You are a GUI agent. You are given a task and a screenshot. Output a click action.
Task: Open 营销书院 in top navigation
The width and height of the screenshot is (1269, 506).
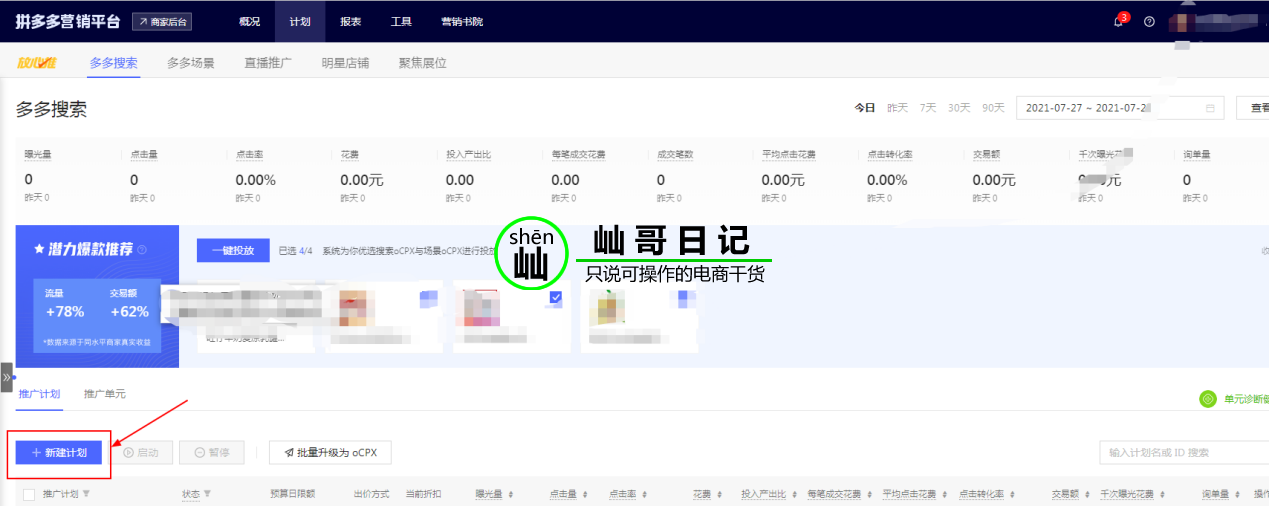462,21
